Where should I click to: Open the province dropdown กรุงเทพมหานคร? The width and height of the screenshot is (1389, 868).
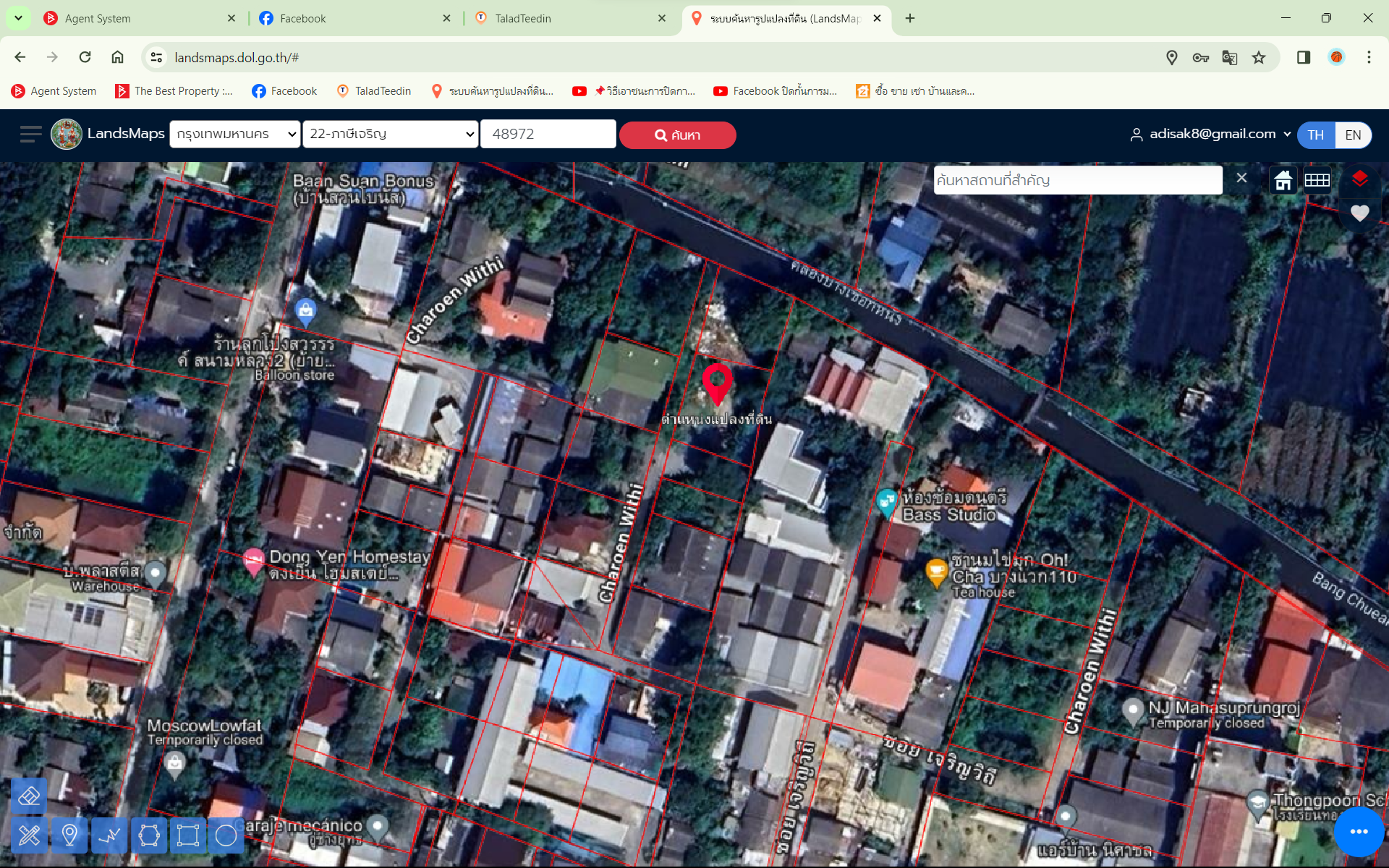click(235, 134)
